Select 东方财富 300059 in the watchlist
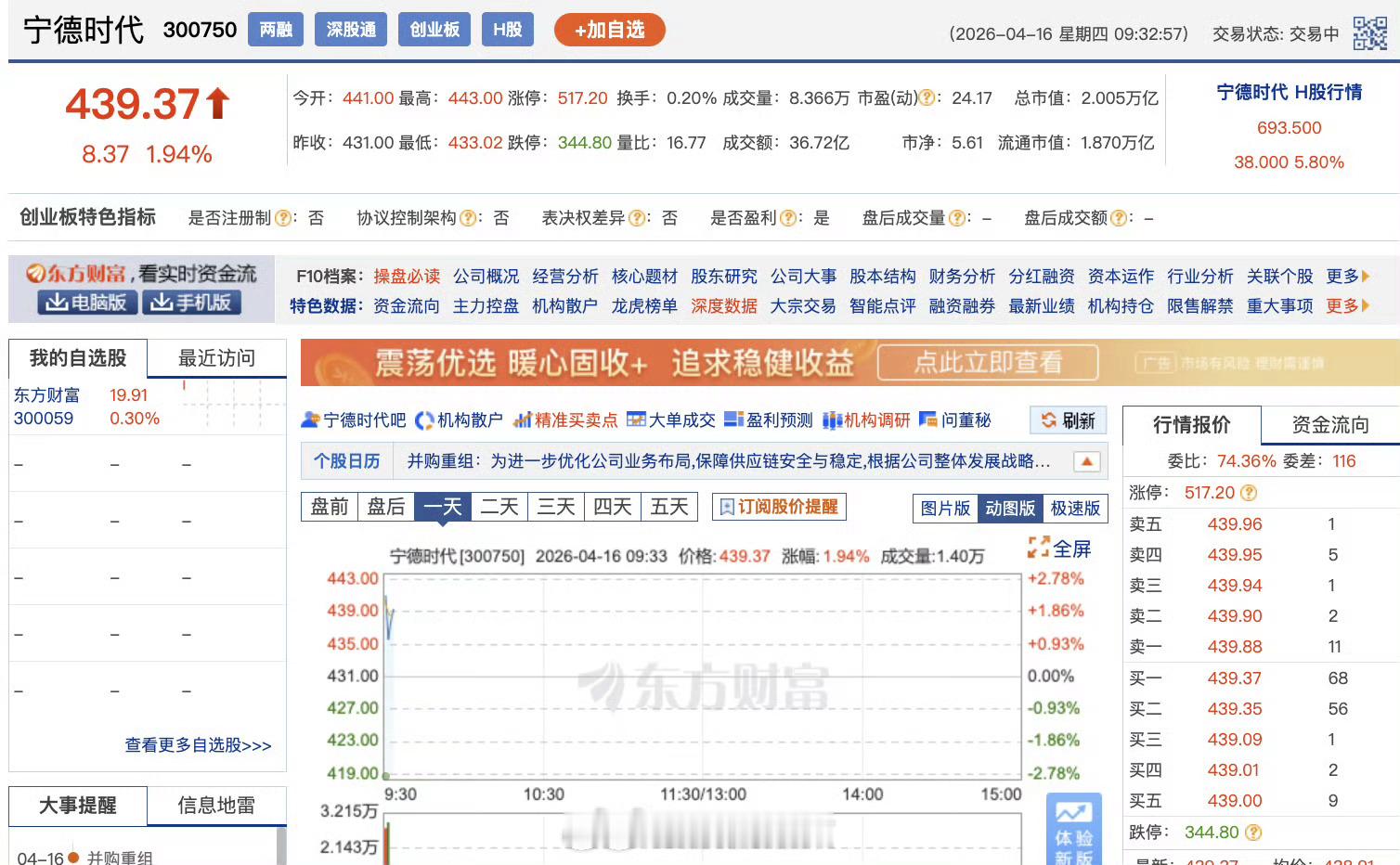The width and height of the screenshot is (1400, 865). click(x=45, y=406)
